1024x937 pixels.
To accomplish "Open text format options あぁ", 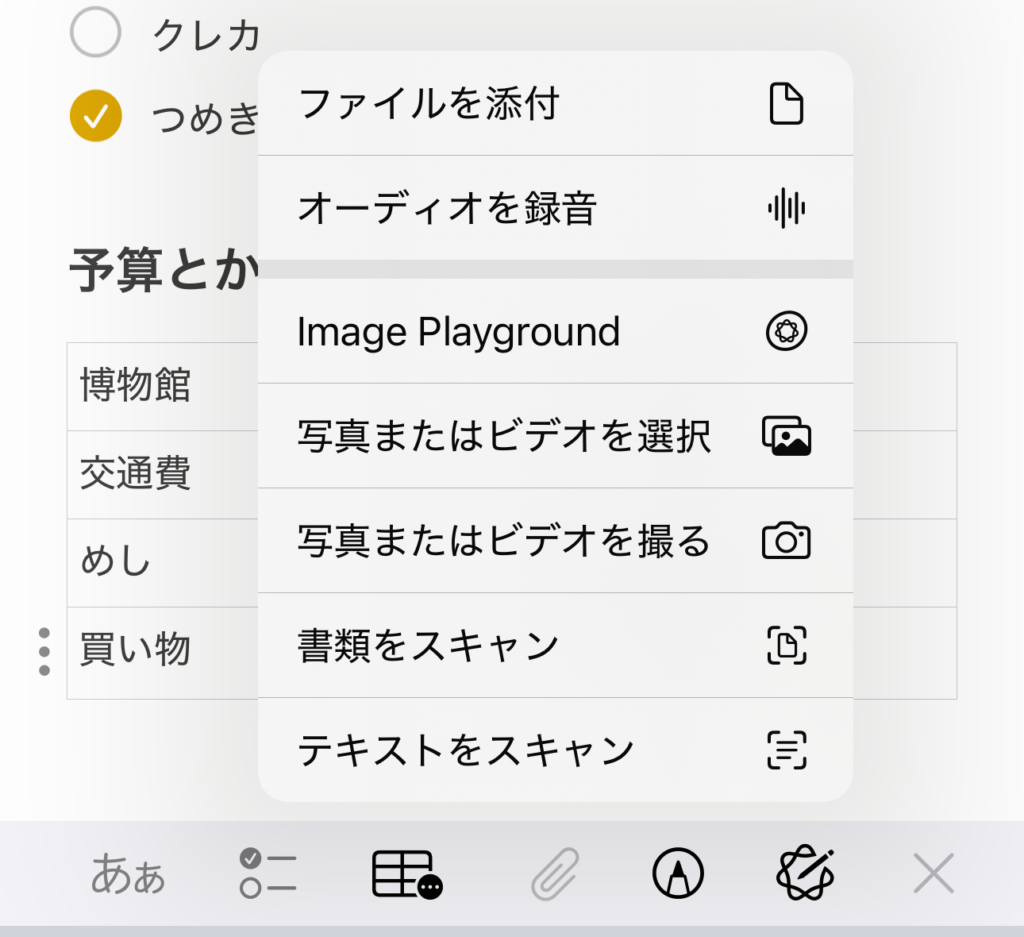I will coord(128,875).
